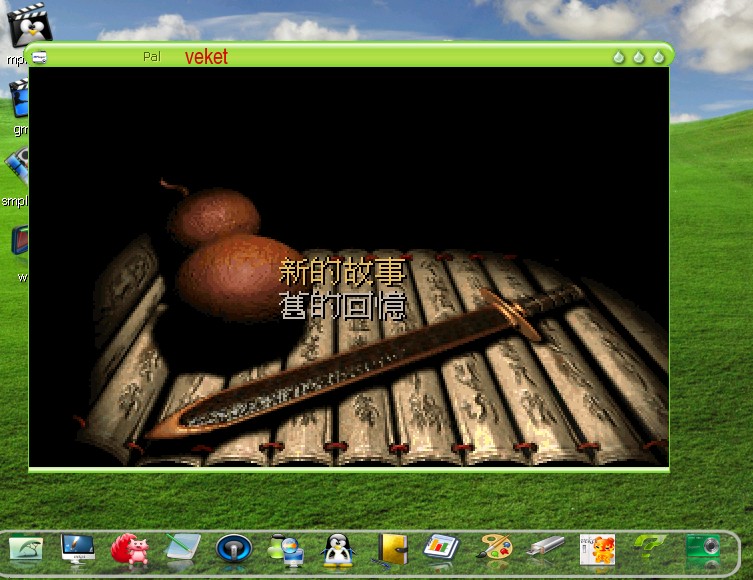Launch the bar chart presentation dock icon
753x580 pixels.
[441, 547]
